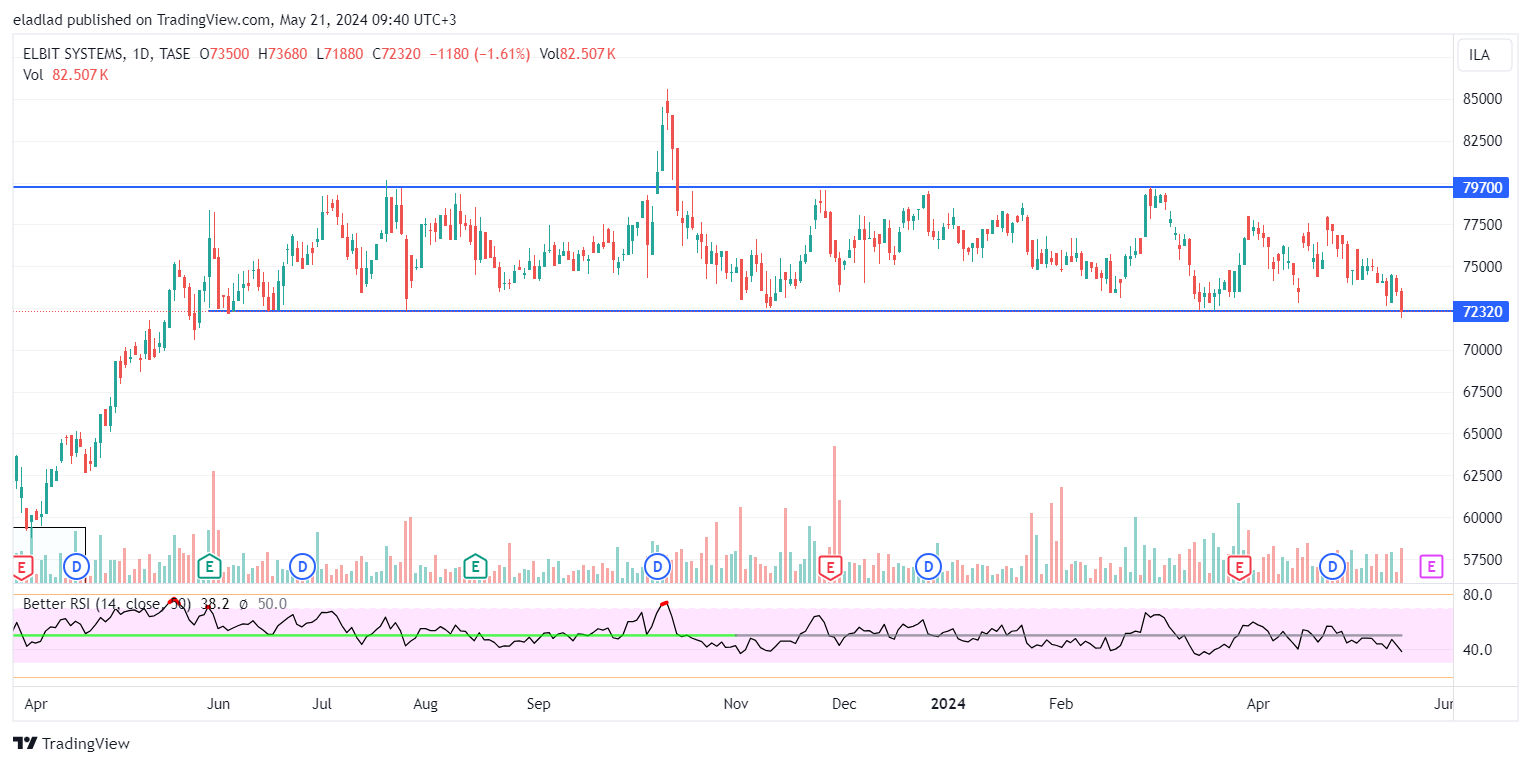The image size is (1531, 765).
Task: Click the red earnings marker at chart's left edge
Action: [22, 567]
